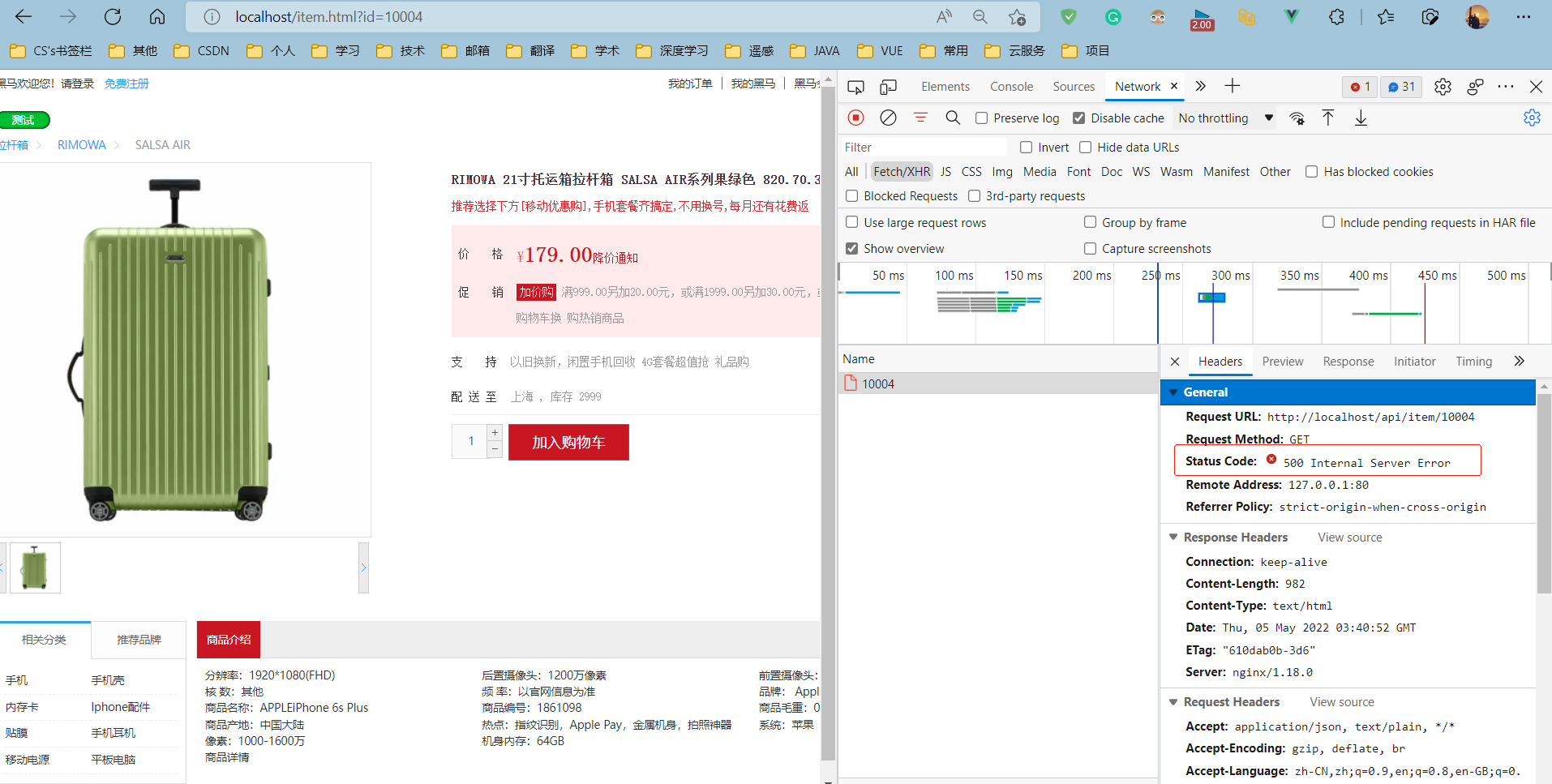
Task: Customize and control DevTools ellipsis menu
Action: tap(1506, 87)
